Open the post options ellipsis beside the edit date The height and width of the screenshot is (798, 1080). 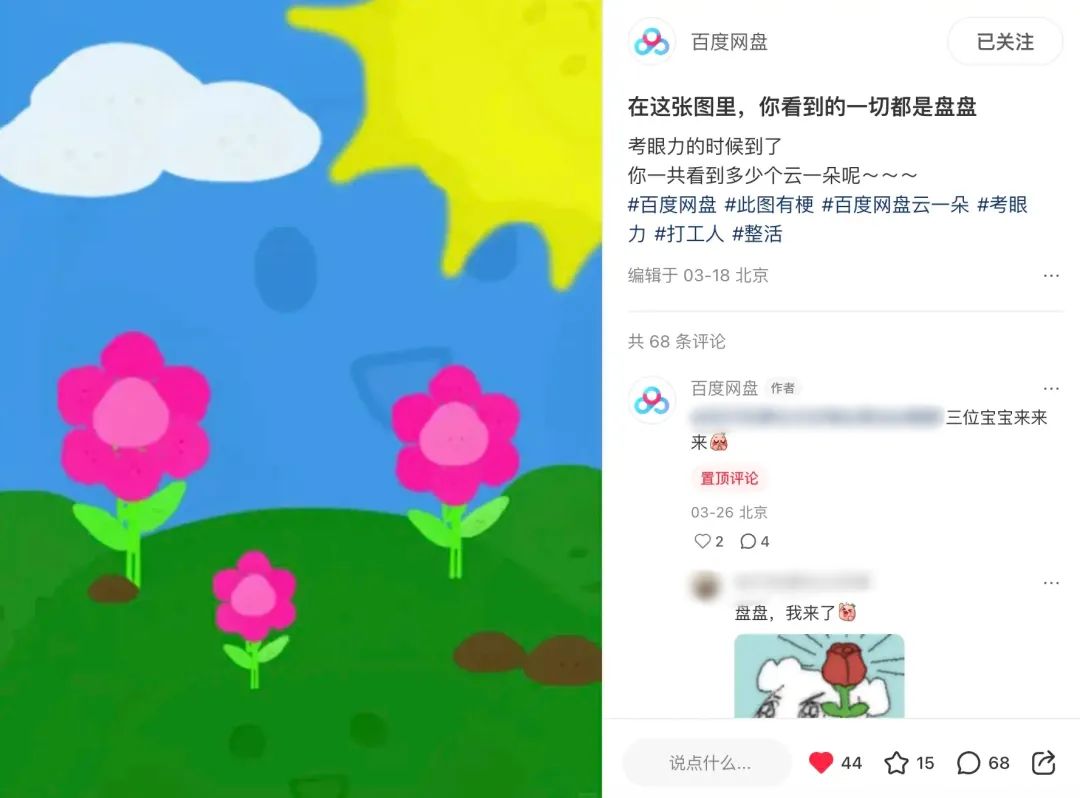coord(1051,275)
